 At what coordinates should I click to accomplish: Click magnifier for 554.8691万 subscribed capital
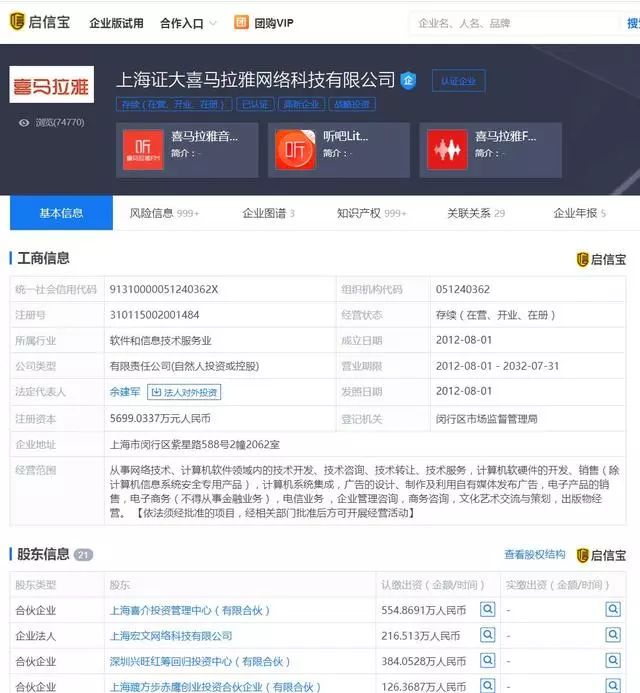pyautogui.click(x=488, y=609)
